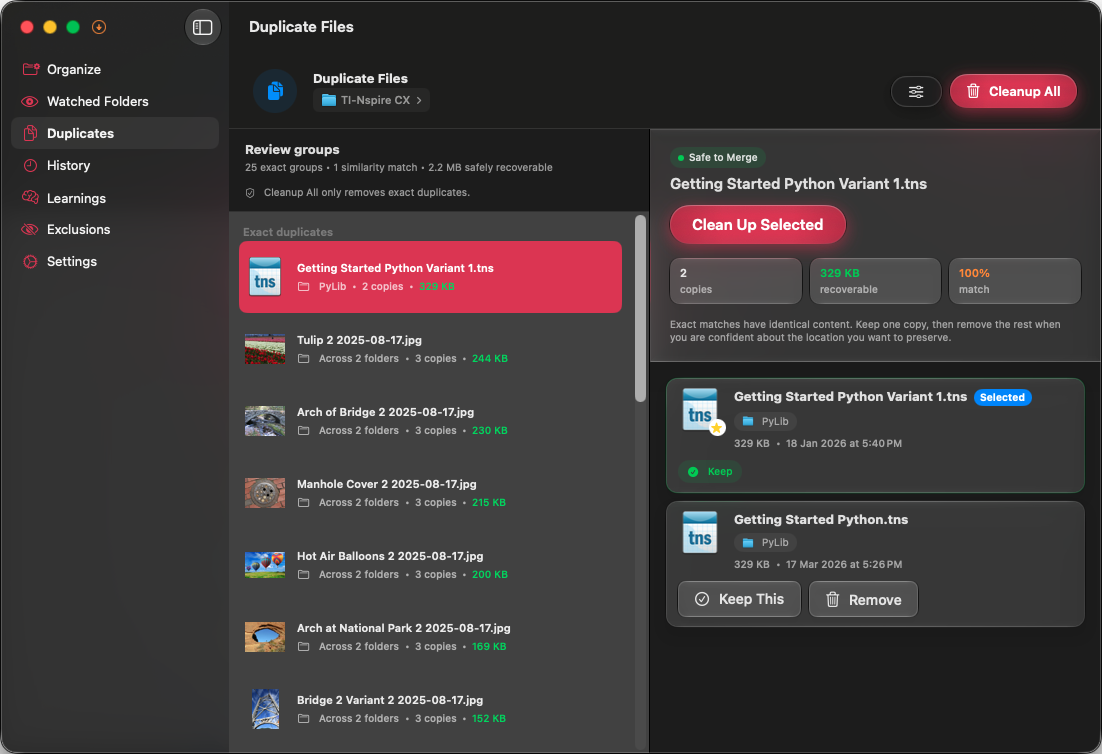The image size is (1102, 754).
Task: Click the Clean Up Selected button
Action: [758, 225]
